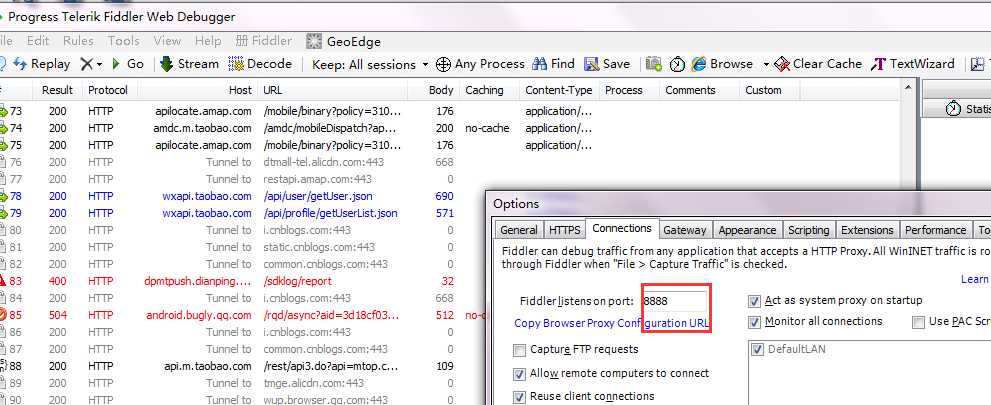Click the session list scroll up arrow

tap(908, 88)
